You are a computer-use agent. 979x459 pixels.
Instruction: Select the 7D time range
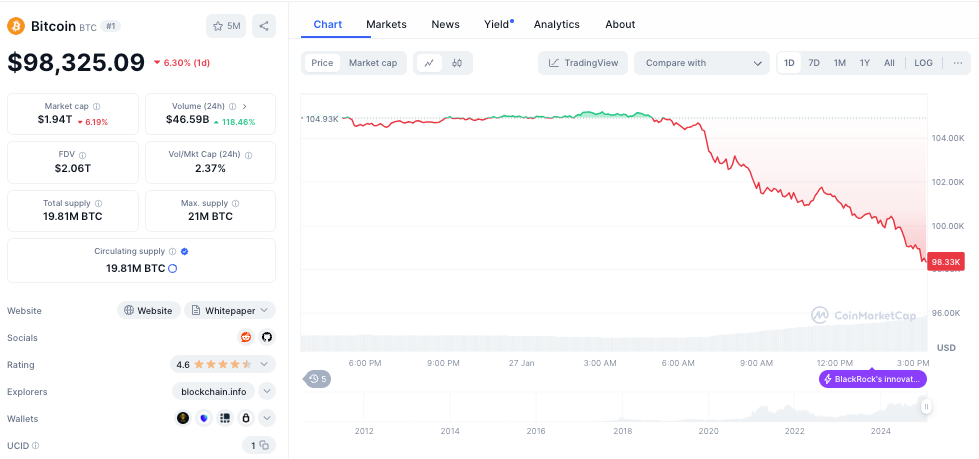[x=814, y=63]
